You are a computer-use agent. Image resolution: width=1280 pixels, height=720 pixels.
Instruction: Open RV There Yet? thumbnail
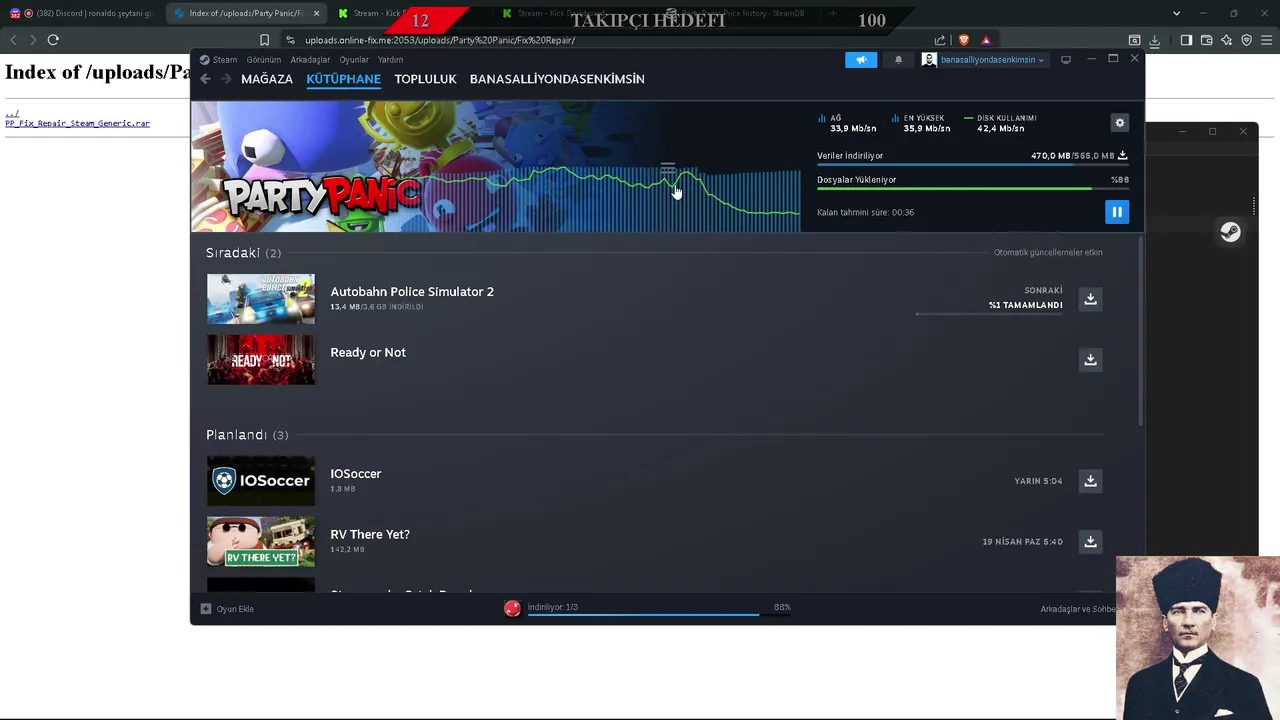tap(261, 542)
